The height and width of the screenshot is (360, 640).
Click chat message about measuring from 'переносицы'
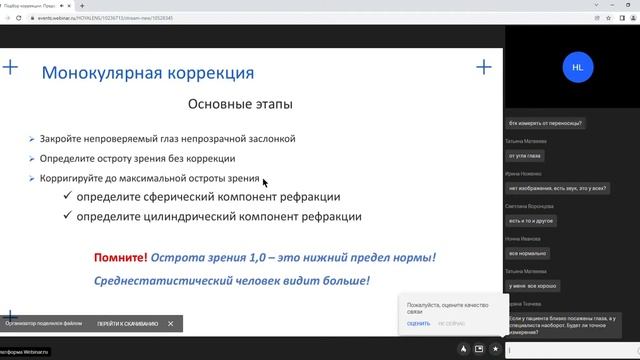pos(545,123)
